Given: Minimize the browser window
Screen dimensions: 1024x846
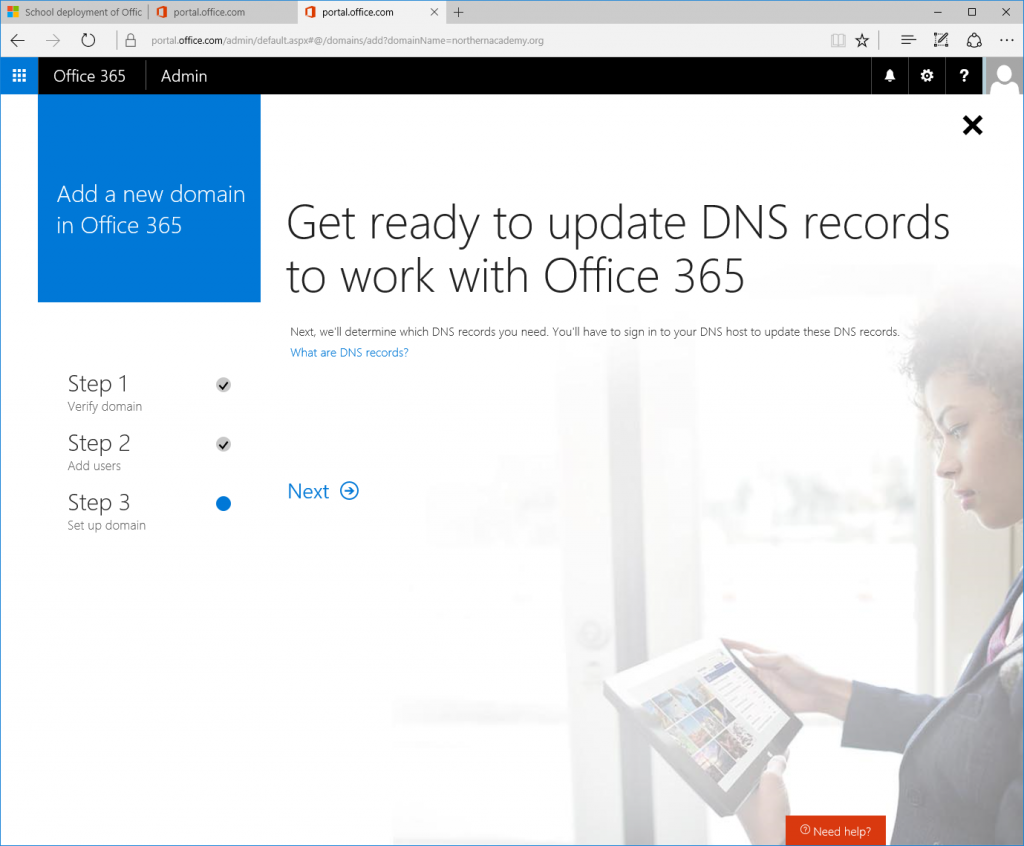Looking at the screenshot, I should pyautogui.click(x=938, y=12).
